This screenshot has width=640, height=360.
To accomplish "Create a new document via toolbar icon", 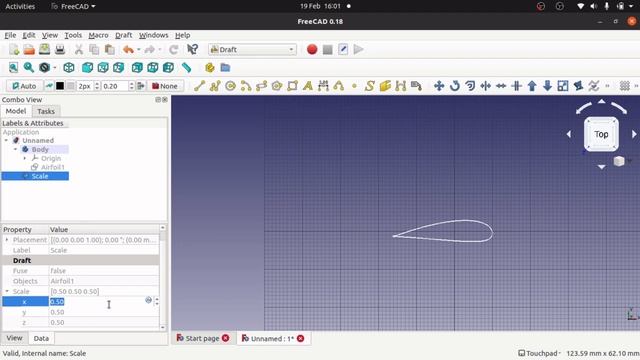I will point(14,49).
